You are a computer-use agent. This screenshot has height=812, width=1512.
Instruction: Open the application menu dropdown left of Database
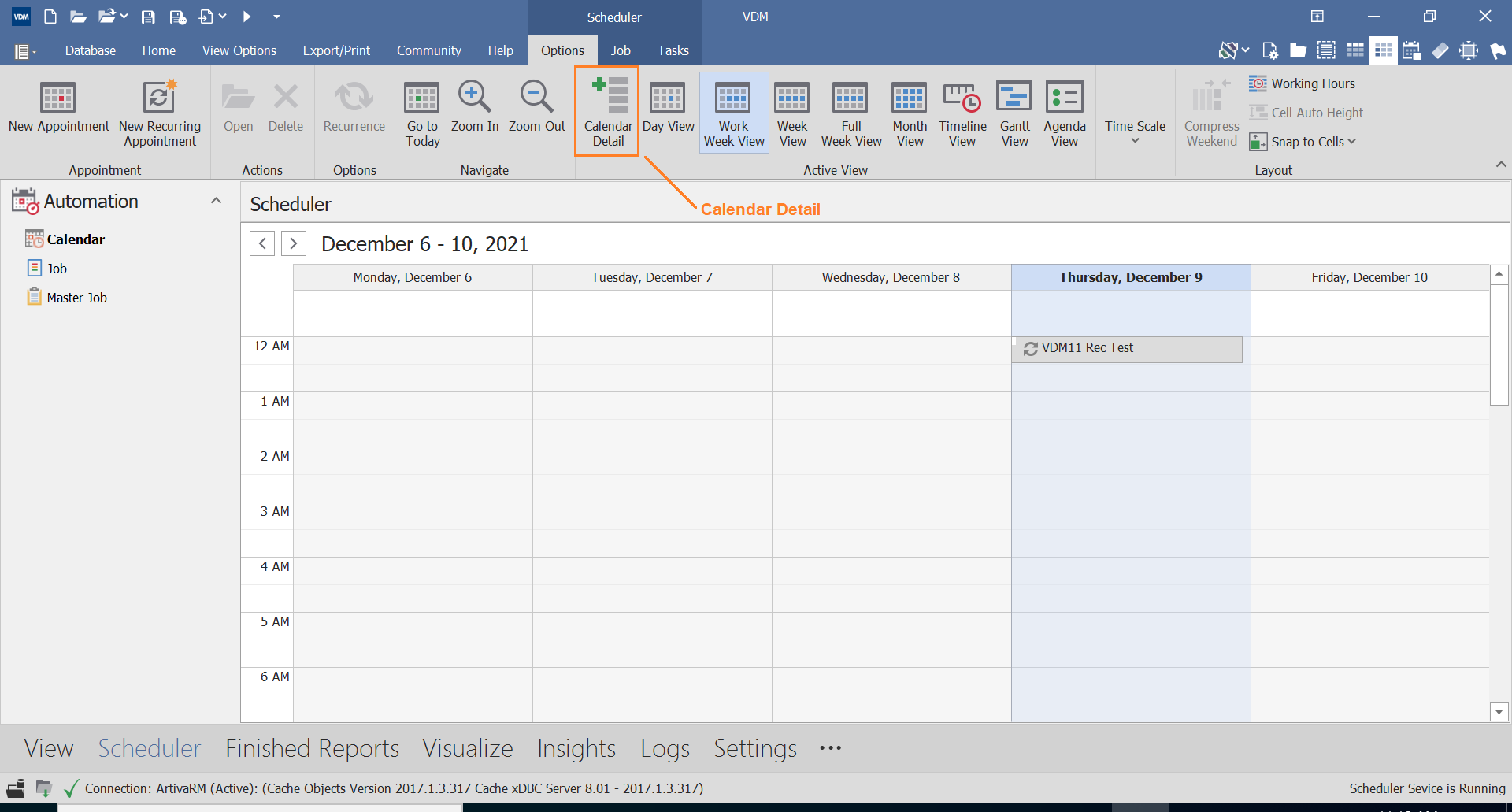(x=25, y=51)
